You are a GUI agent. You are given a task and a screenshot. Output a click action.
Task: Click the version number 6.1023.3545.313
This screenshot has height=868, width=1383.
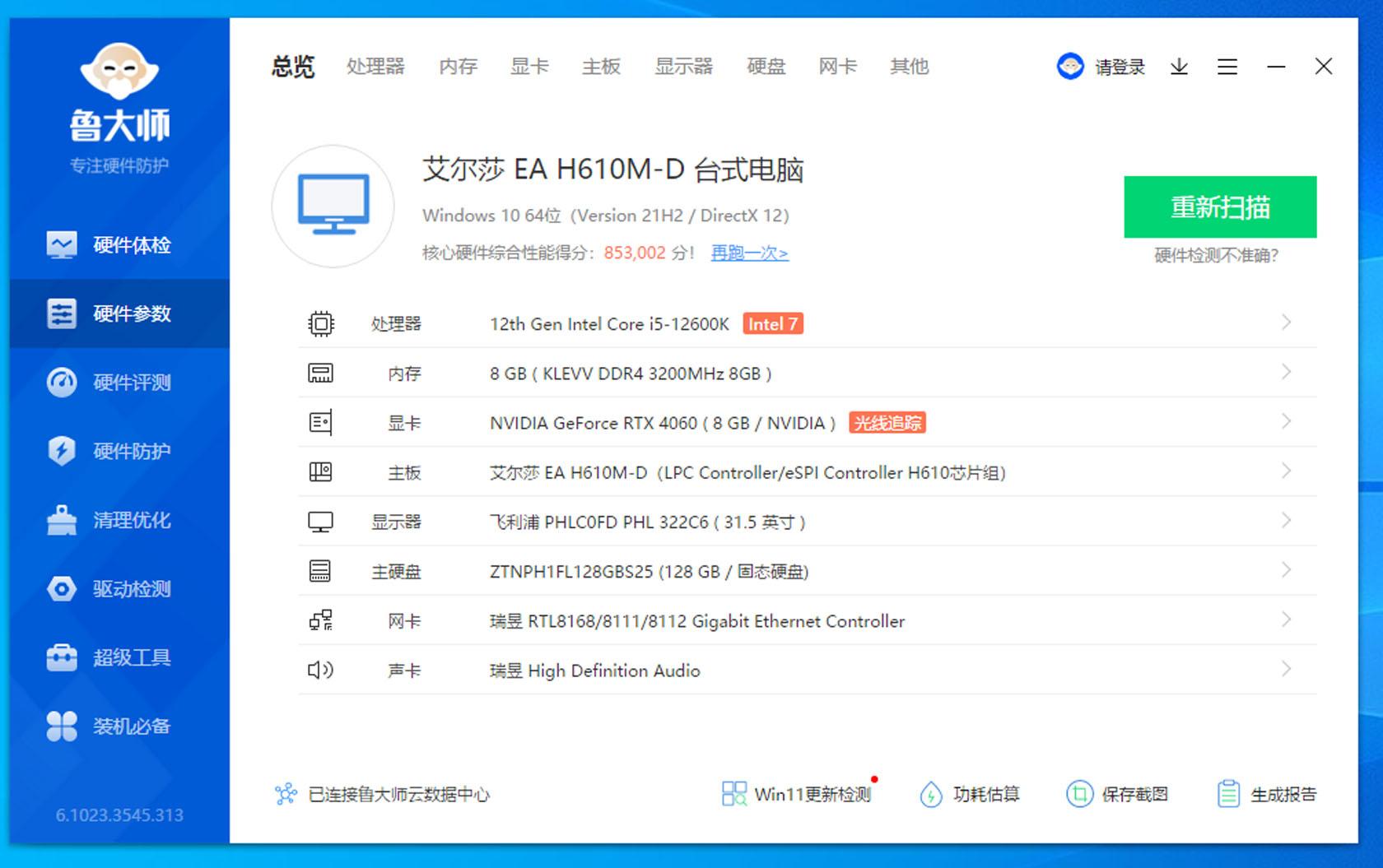(x=119, y=815)
